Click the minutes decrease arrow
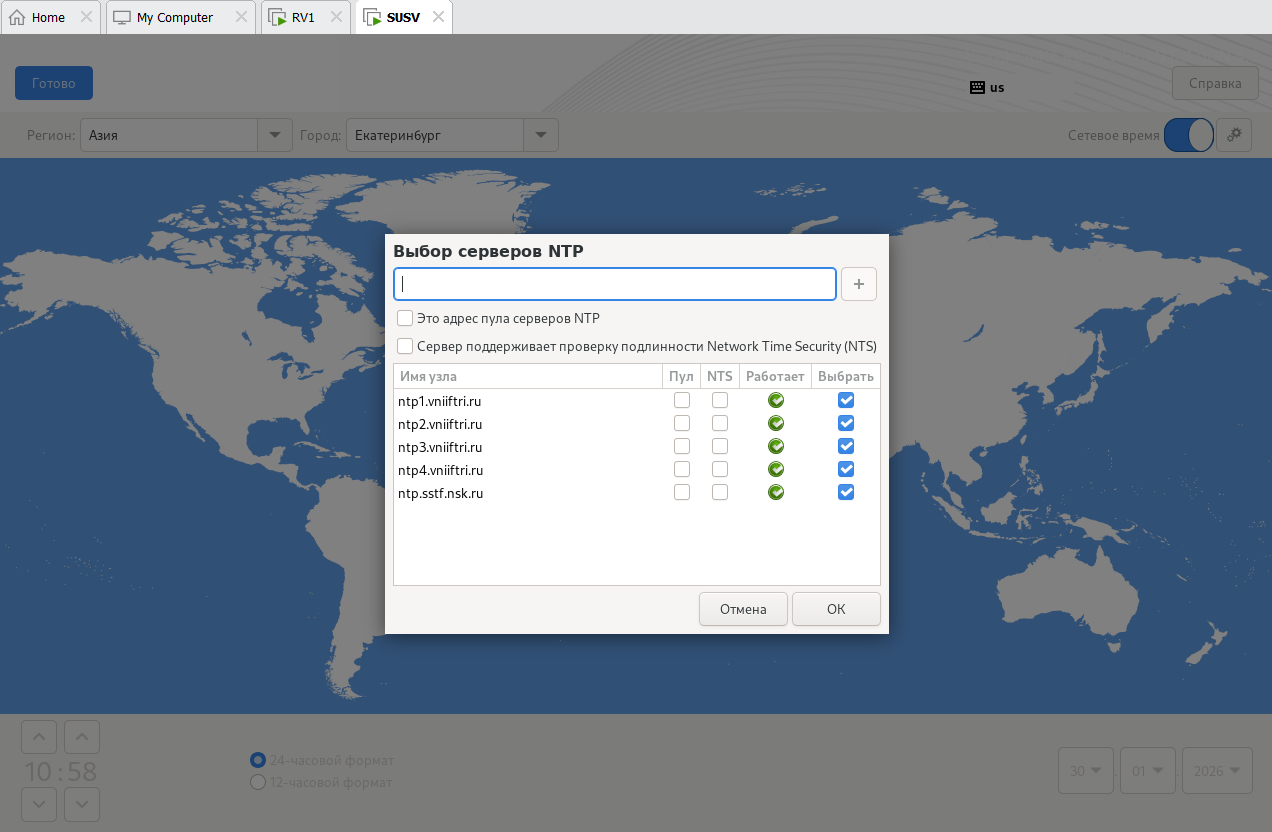The width and height of the screenshot is (1272, 832). (x=82, y=803)
